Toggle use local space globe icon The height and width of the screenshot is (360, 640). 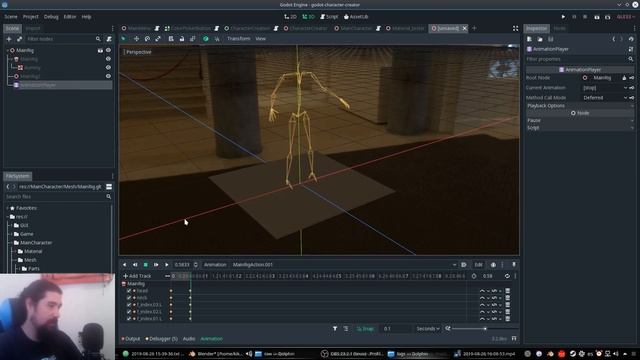206,39
